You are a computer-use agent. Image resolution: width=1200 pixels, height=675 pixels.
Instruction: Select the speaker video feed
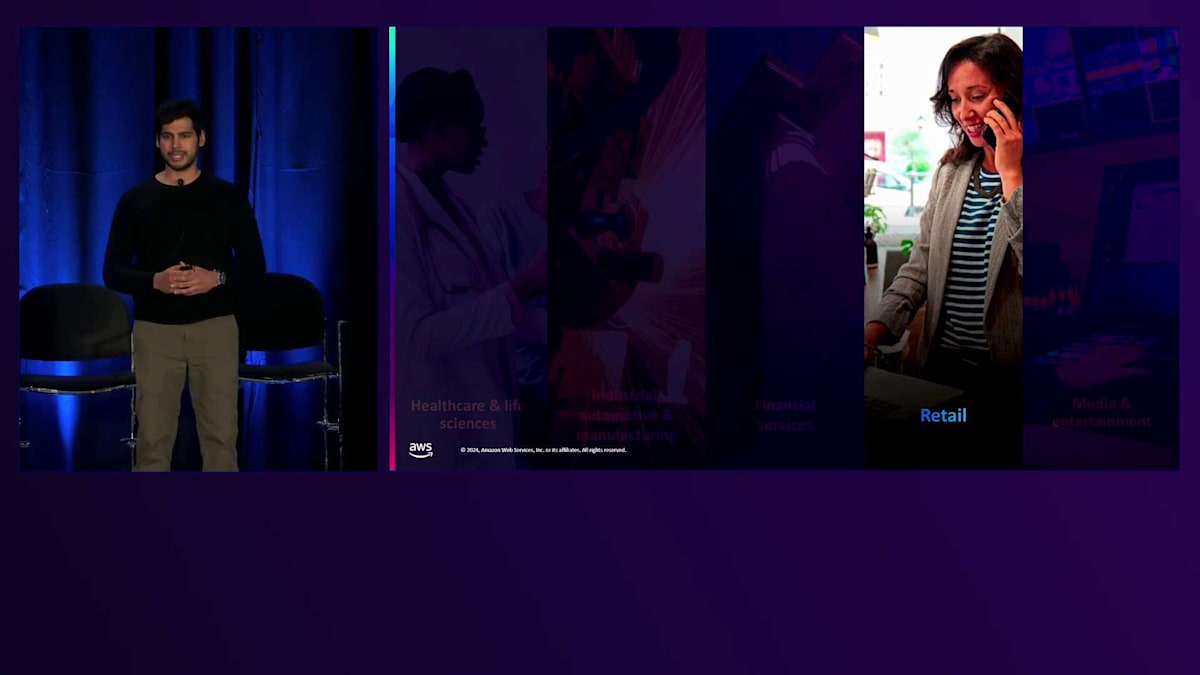tap(198, 249)
